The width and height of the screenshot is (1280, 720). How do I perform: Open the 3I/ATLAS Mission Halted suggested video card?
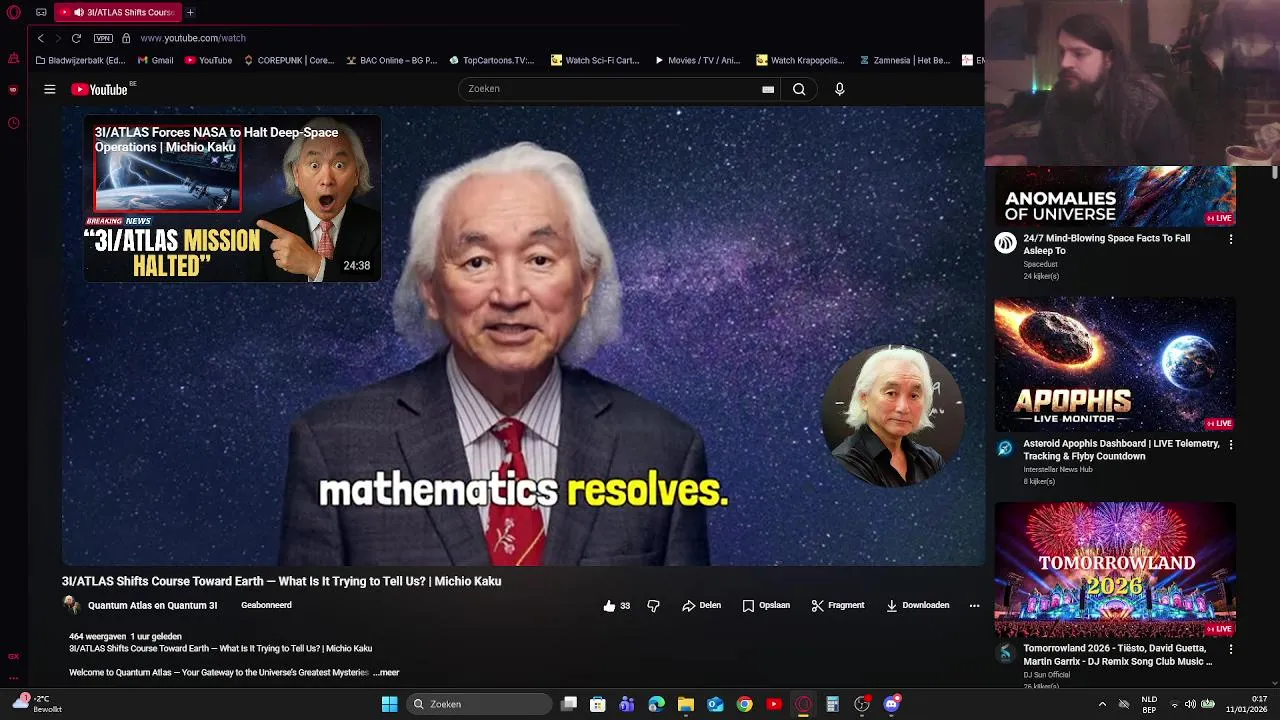[x=232, y=198]
